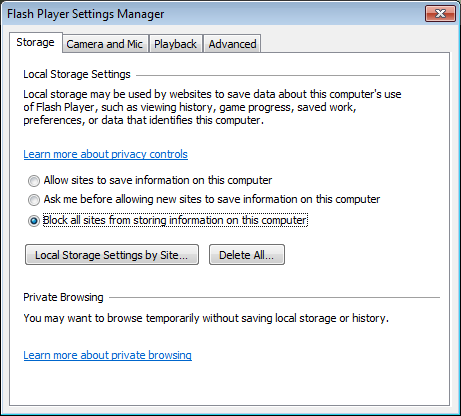
Task: Click the local storage description paragraph
Action: (x=212, y=107)
